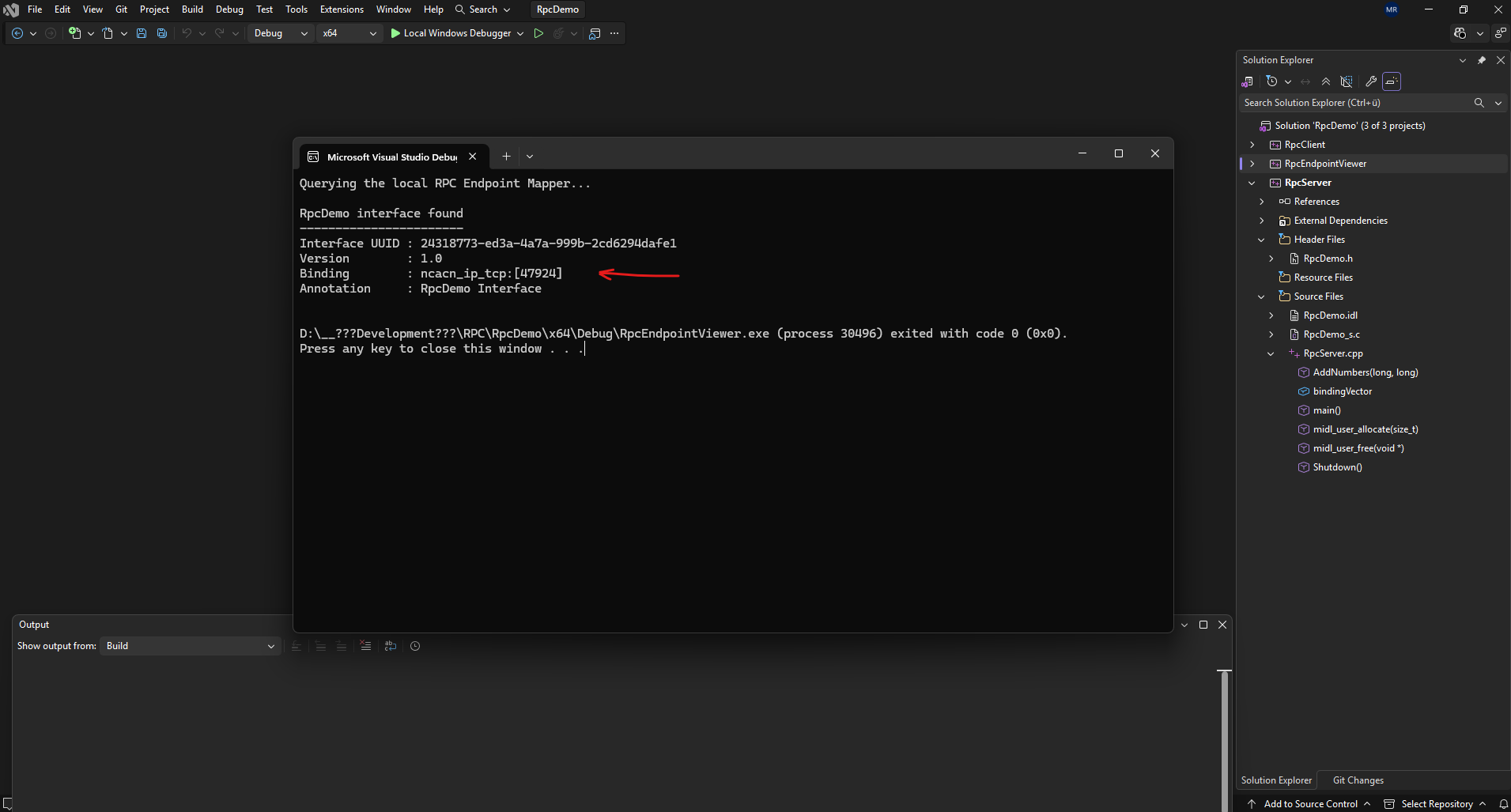Click the Navigate Backward toolbar icon
The image size is (1511, 812).
[17, 33]
